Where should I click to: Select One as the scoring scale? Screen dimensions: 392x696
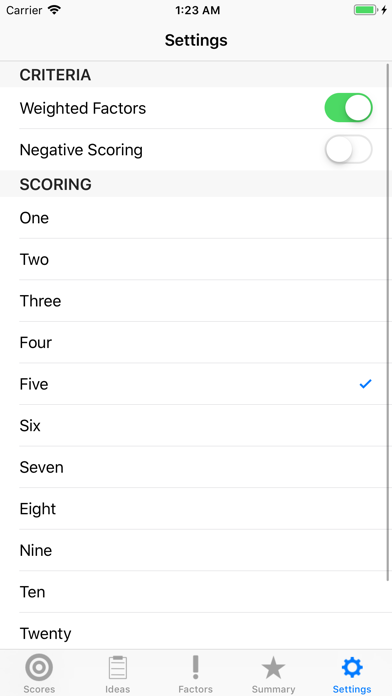[x=196, y=218]
